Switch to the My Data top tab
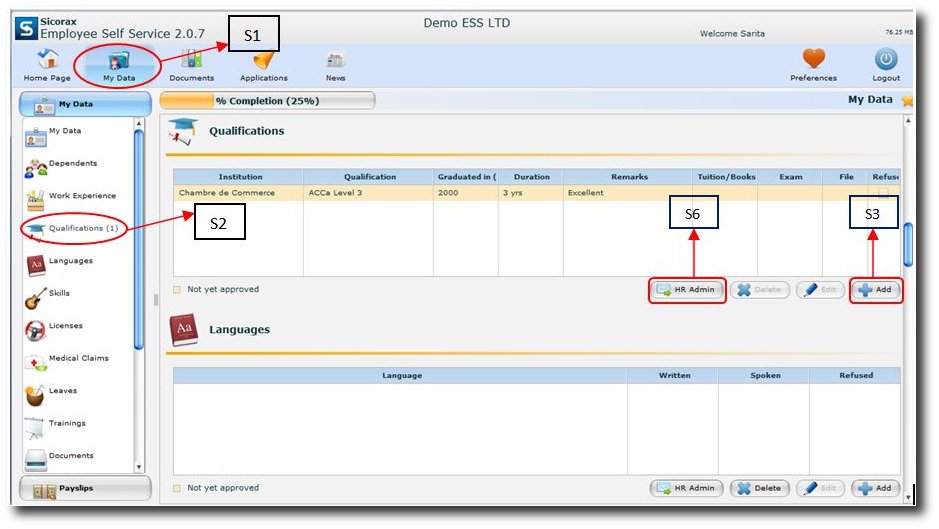Image resolution: width=939 pixels, height=529 pixels. point(118,65)
